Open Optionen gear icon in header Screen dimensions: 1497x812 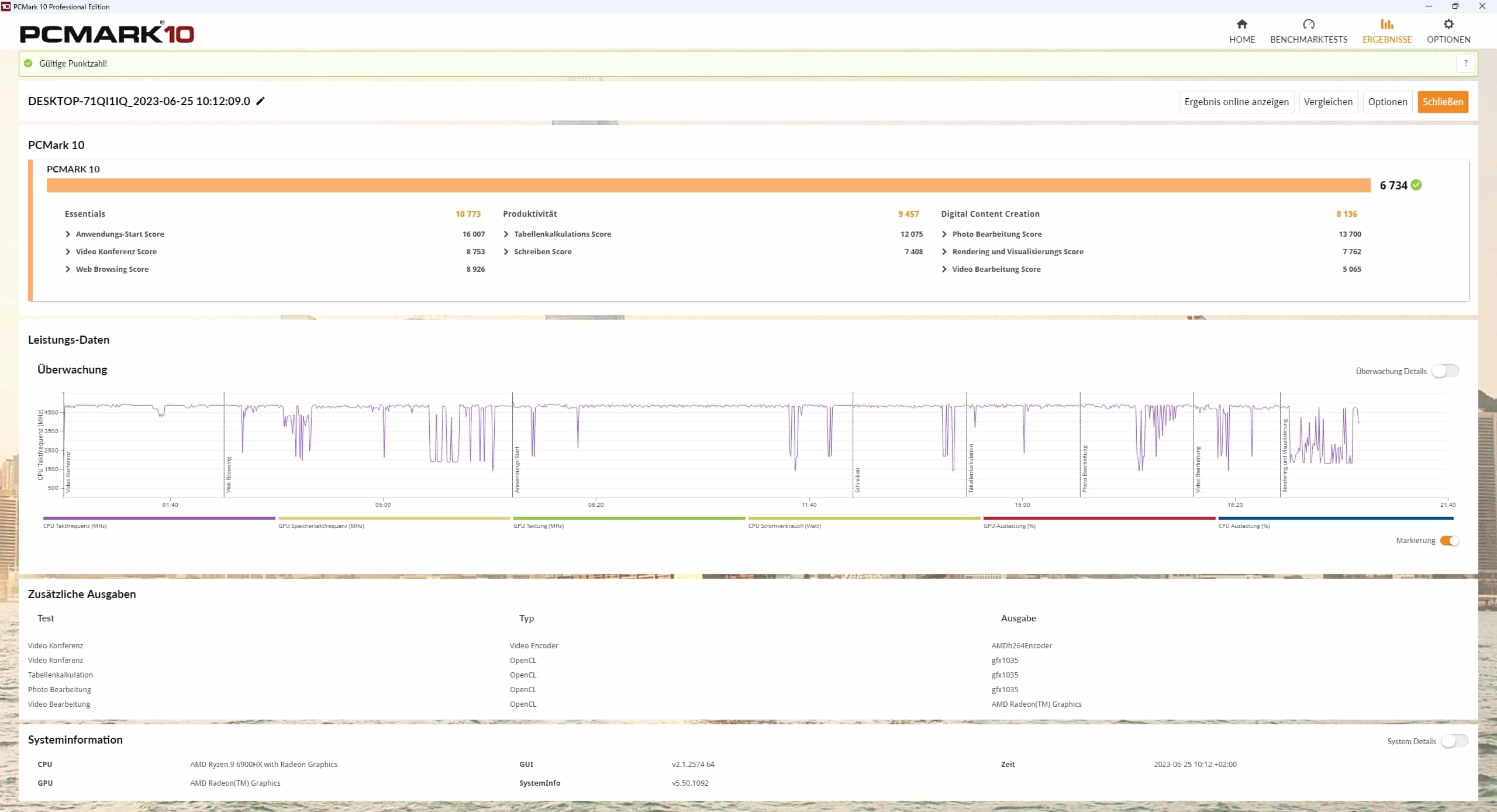1448,24
